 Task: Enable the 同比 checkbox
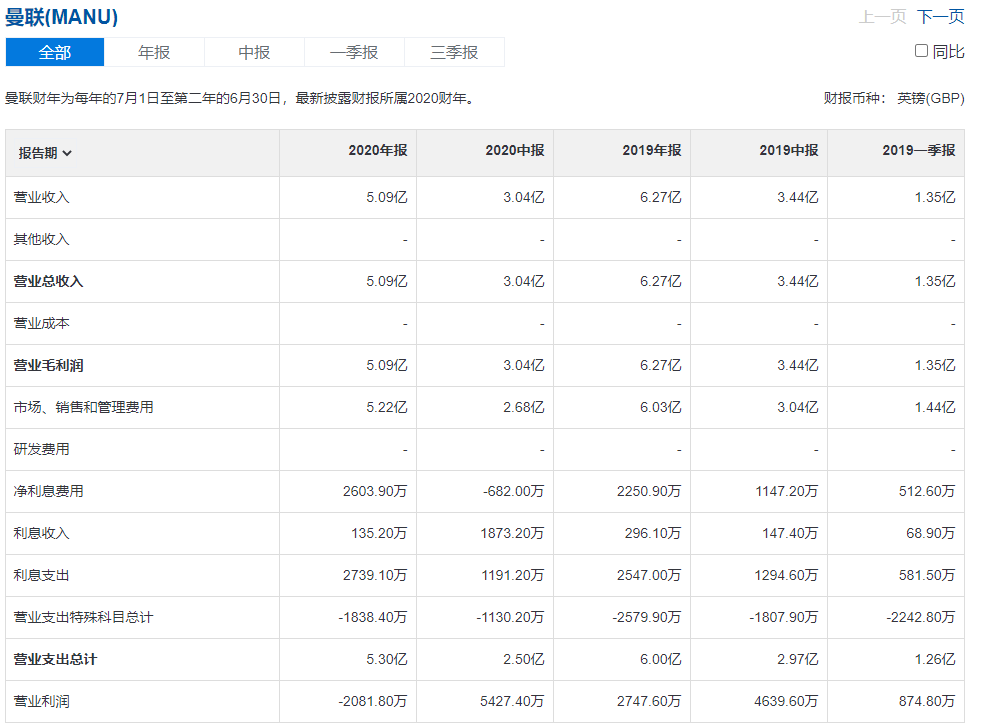pyautogui.click(x=921, y=51)
